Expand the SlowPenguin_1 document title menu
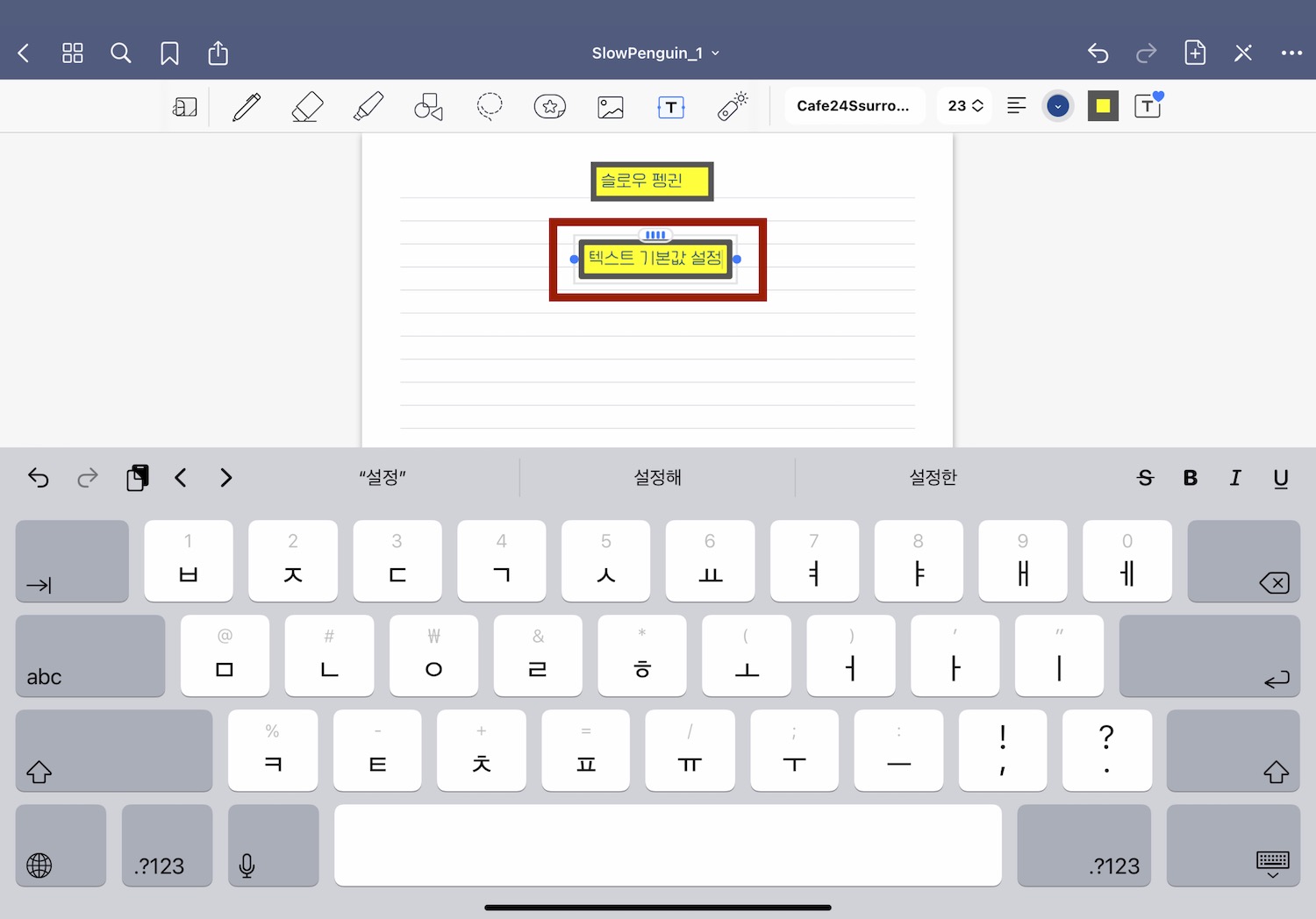Screen dimensions: 1316x919 click(655, 53)
